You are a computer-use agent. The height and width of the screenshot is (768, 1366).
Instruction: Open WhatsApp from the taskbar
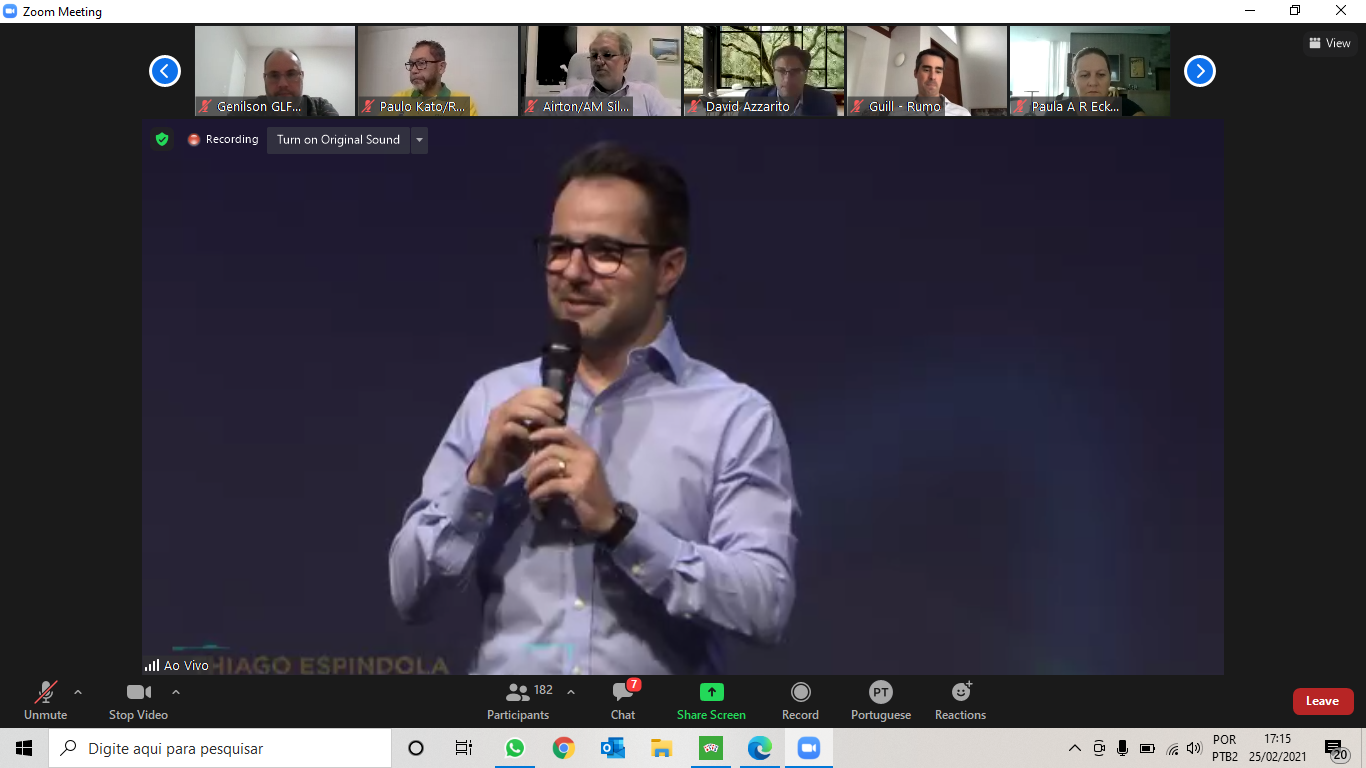[515, 748]
